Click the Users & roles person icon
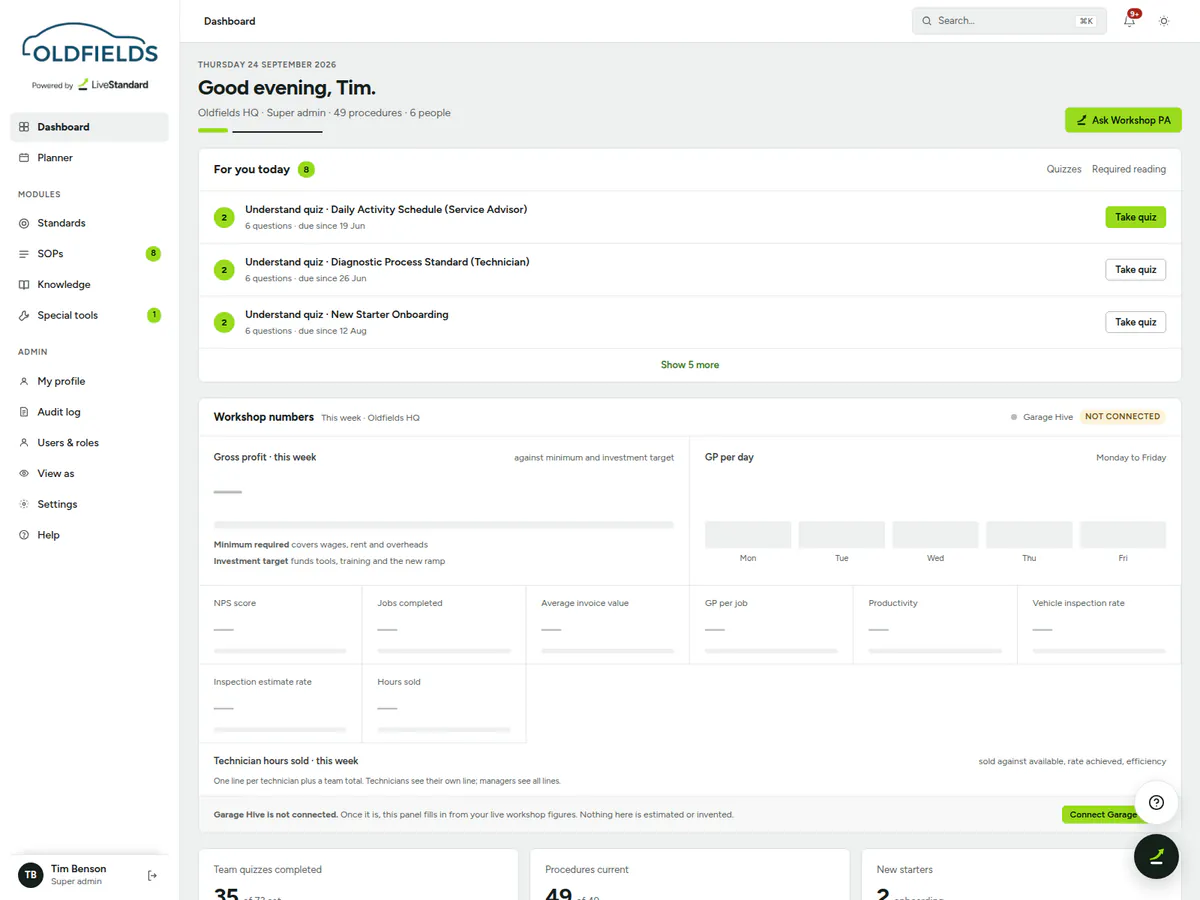1200x900 pixels. pos(24,443)
